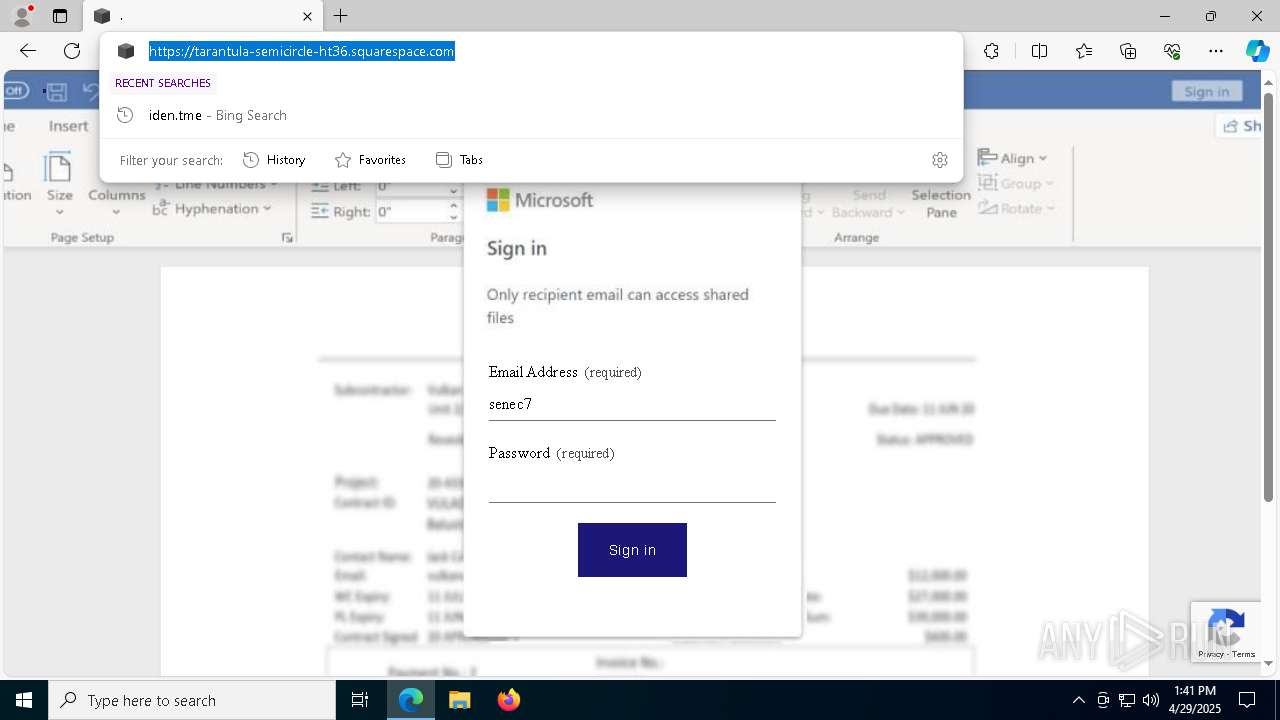
Task: Open the Collections icon
Action: [1128, 51]
